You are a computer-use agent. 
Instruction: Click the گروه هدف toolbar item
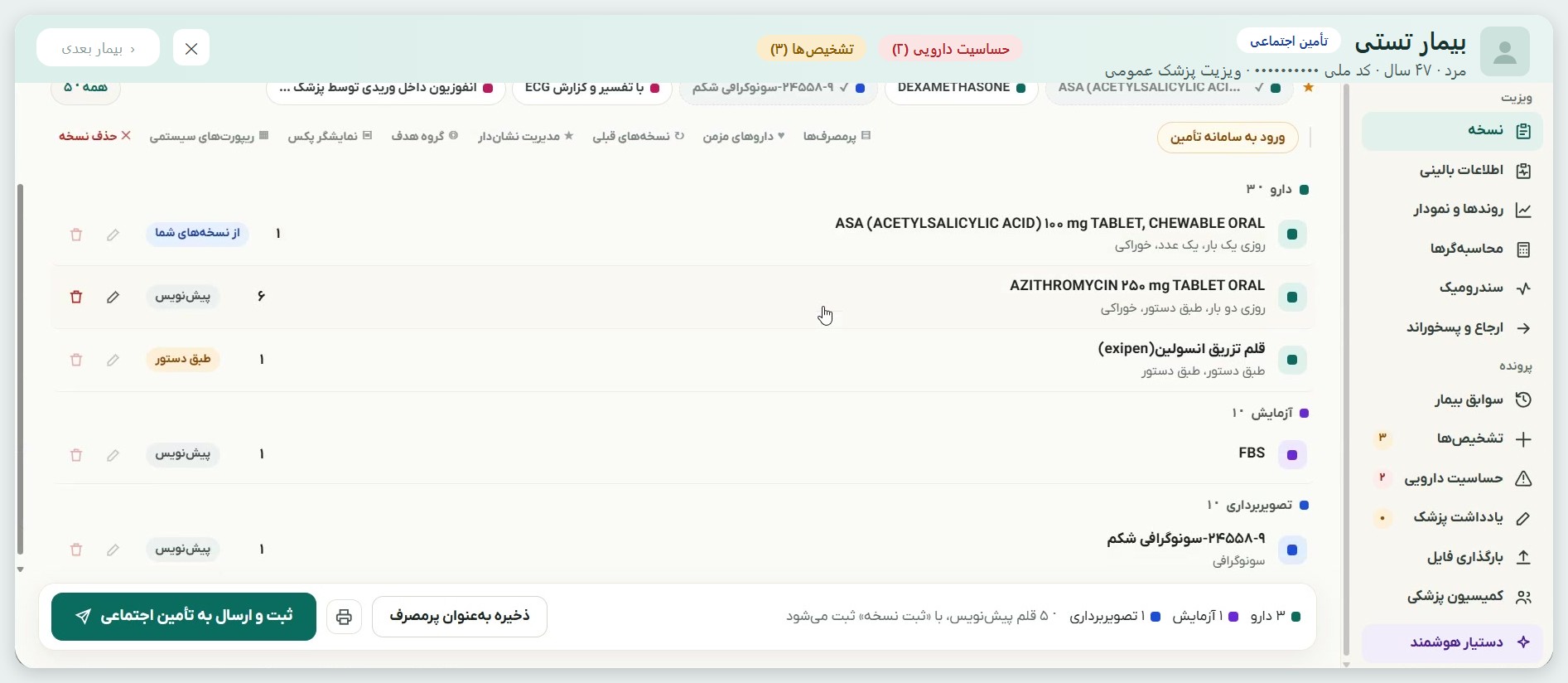tap(425, 136)
